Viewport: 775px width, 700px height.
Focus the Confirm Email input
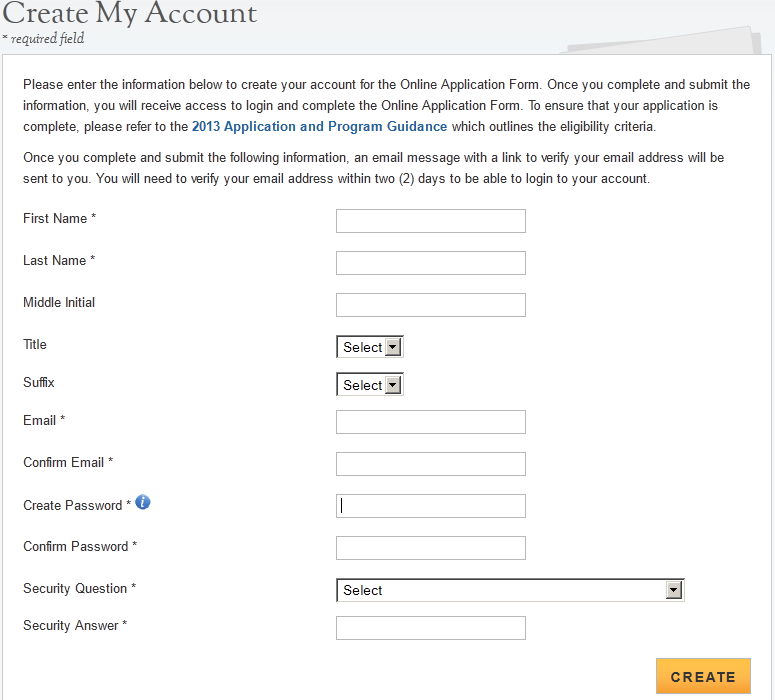[x=430, y=464]
